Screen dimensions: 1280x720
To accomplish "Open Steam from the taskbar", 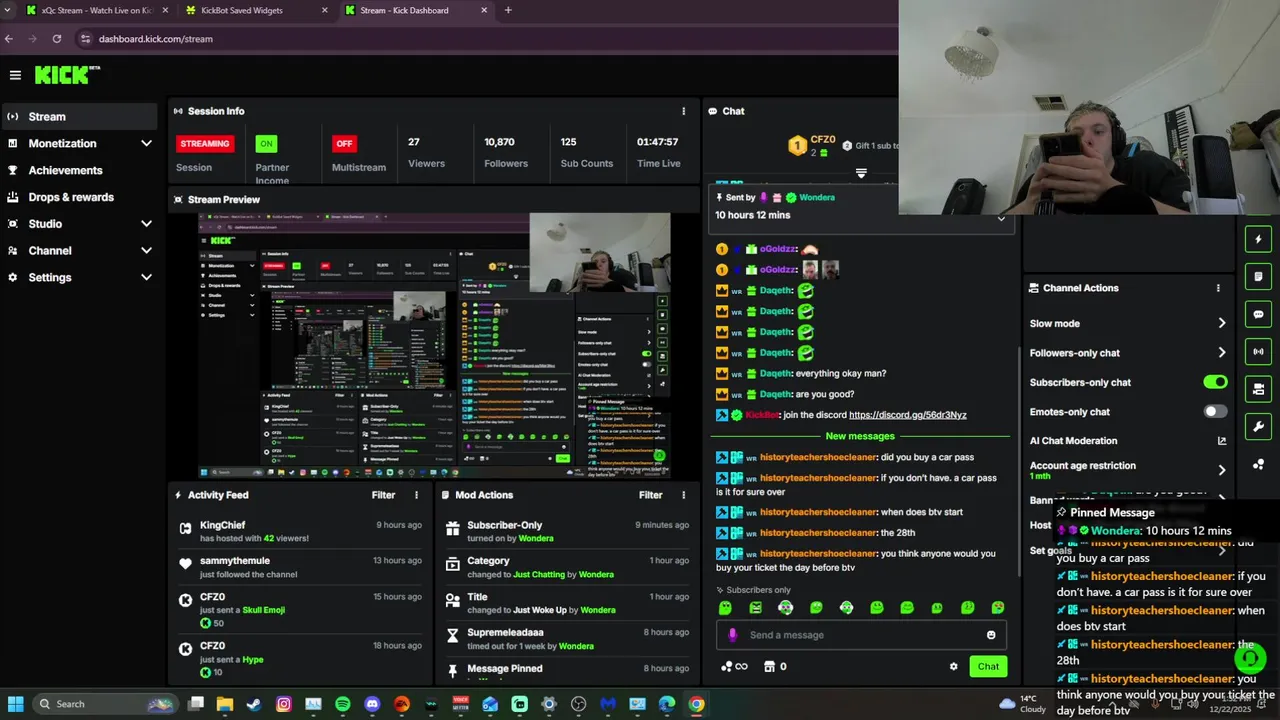I will [x=254, y=704].
